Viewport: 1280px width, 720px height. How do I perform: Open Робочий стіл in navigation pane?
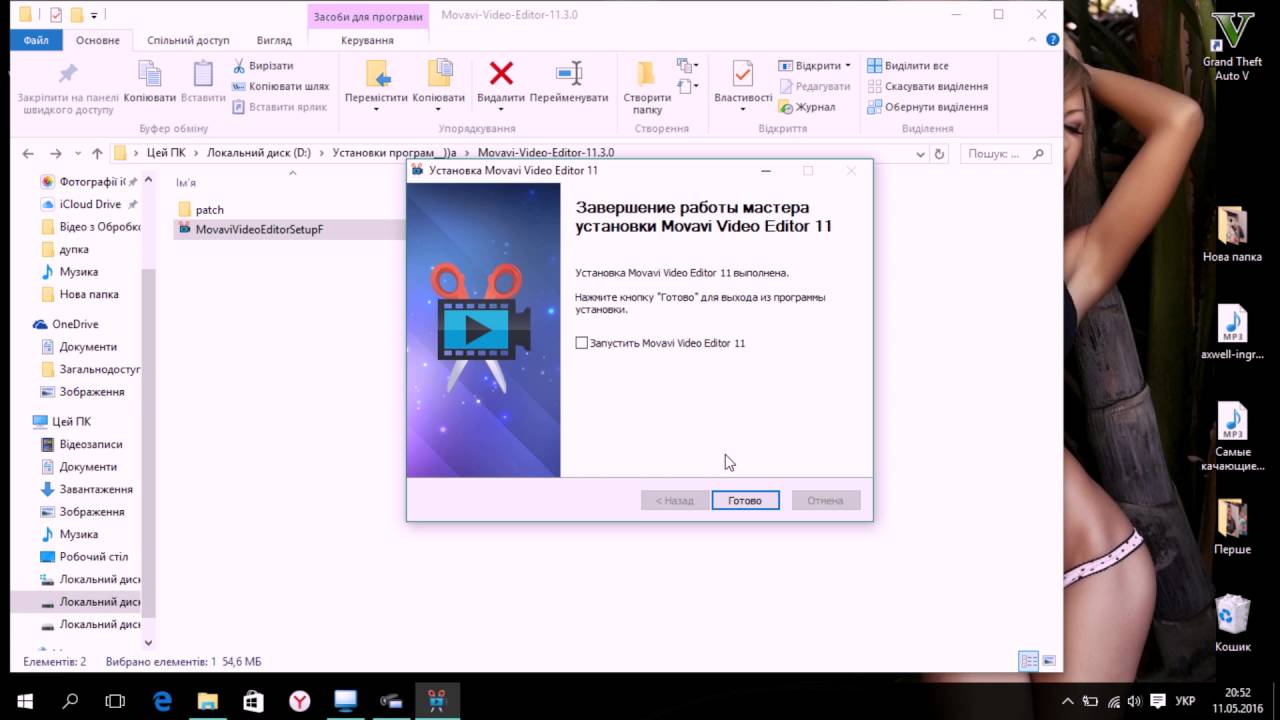(93, 557)
